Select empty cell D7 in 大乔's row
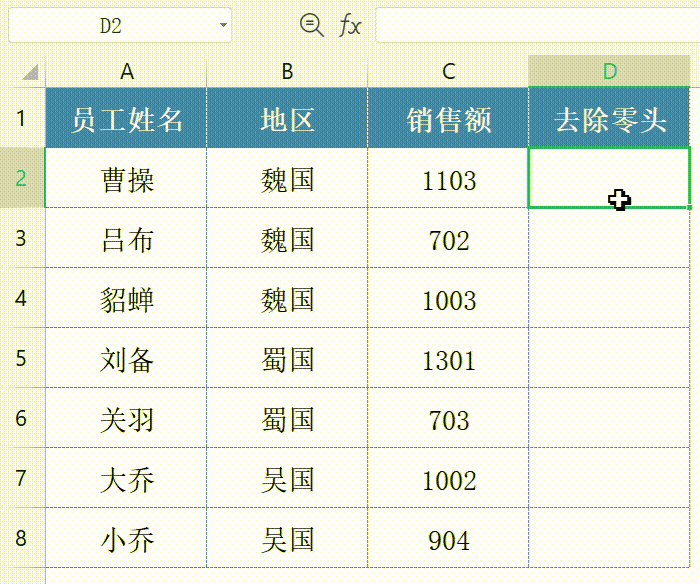The width and height of the screenshot is (700, 584). [609, 478]
